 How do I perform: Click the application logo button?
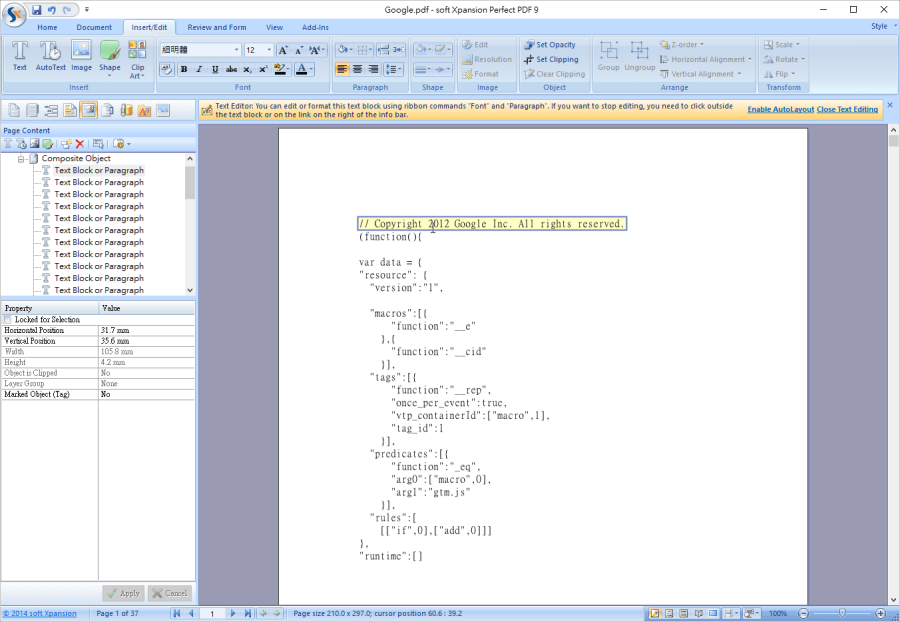coord(14,14)
